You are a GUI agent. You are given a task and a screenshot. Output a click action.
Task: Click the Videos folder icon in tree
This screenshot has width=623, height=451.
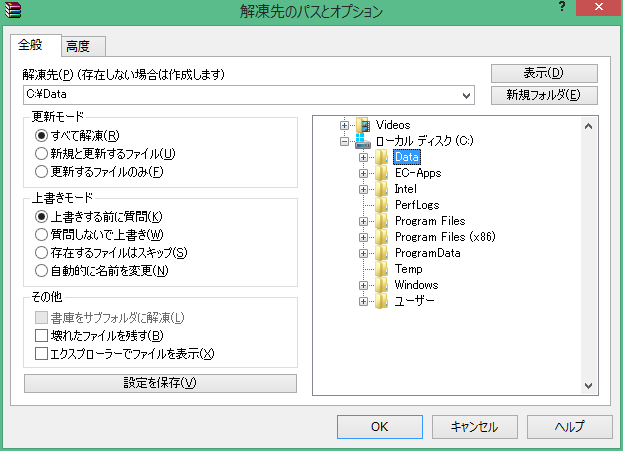363,125
